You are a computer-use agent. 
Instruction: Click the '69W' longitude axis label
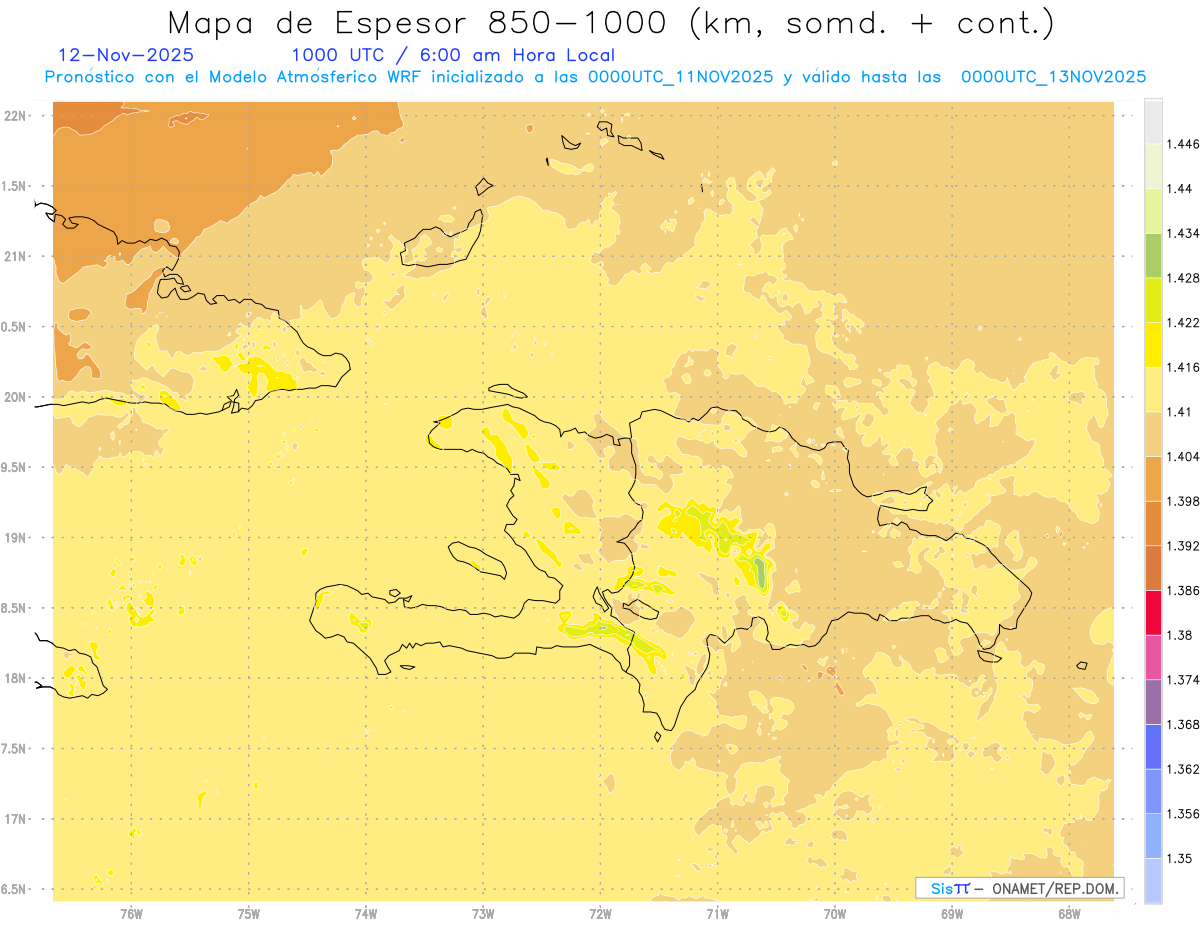click(952, 913)
